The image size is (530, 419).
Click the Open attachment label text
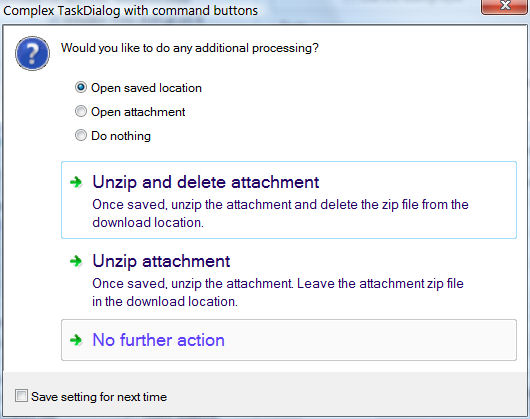click(x=138, y=112)
